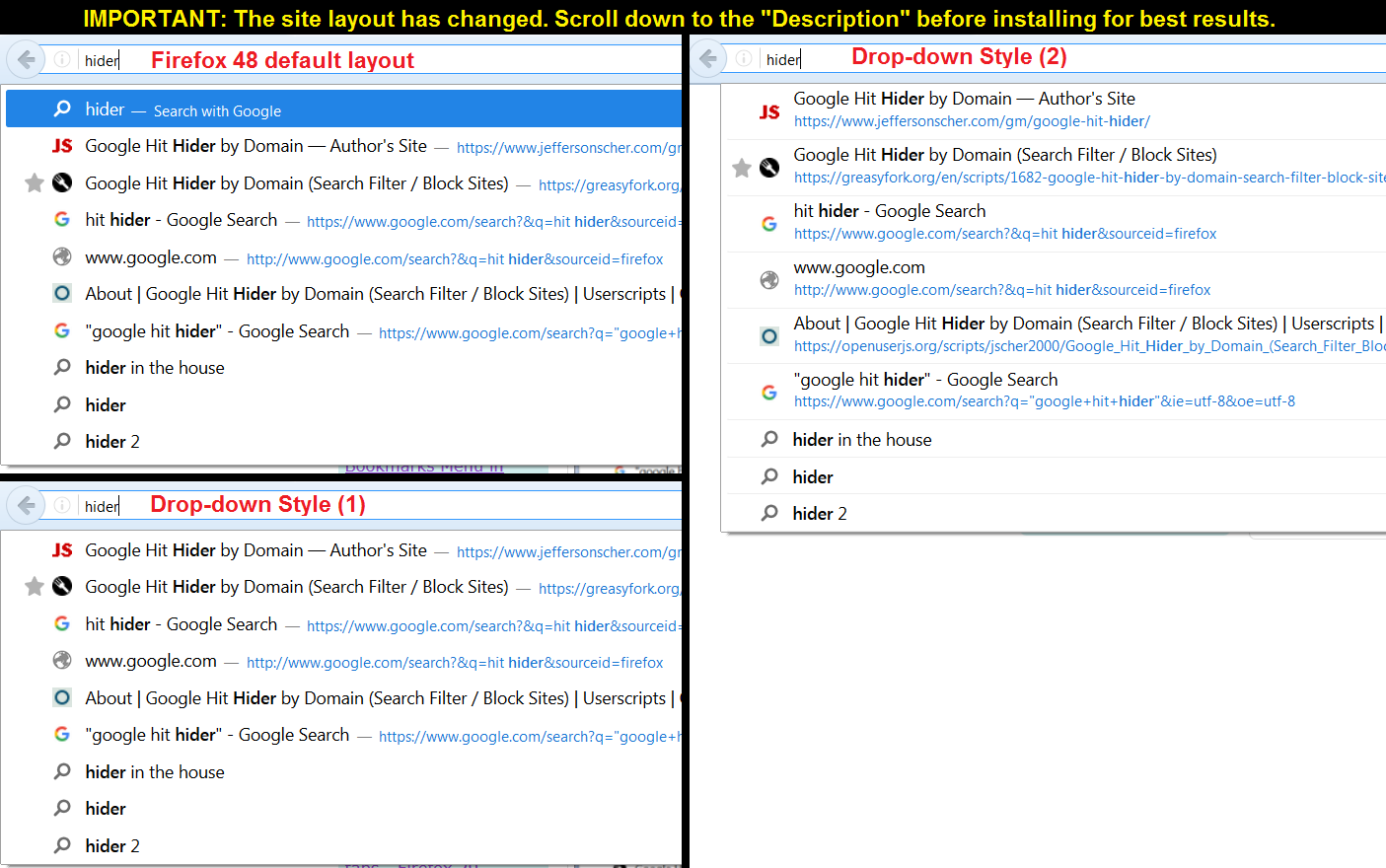Click OpenUserJS icon on About row, default panel

(x=62, y=293)
